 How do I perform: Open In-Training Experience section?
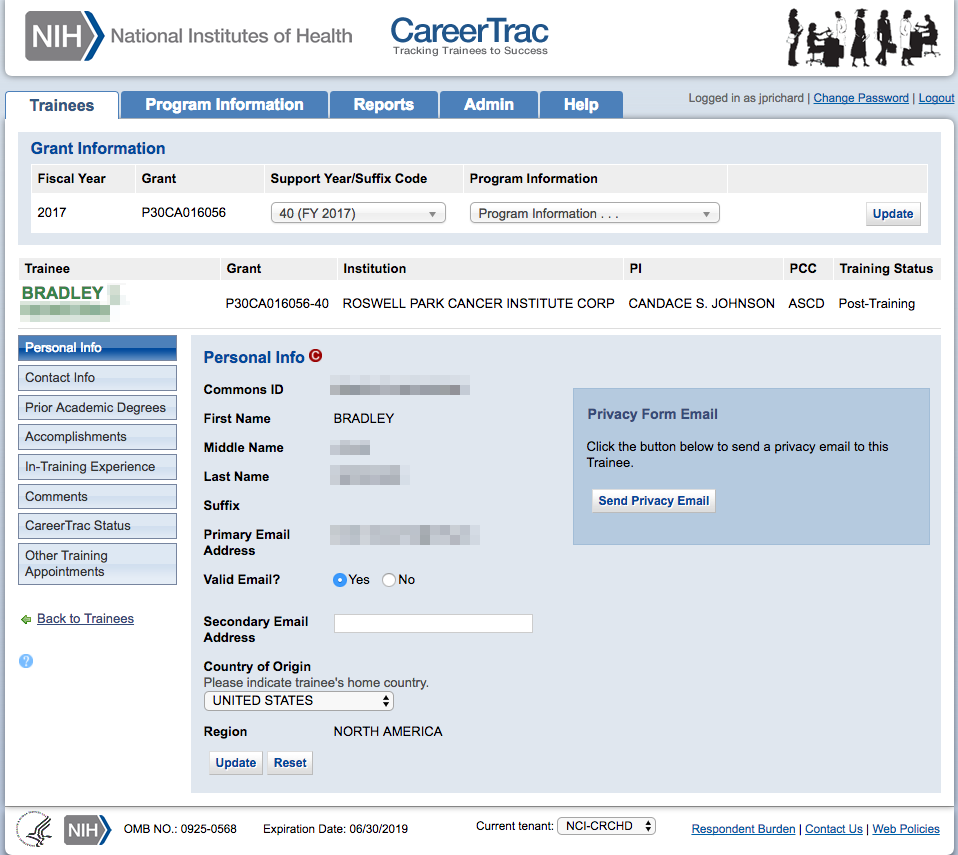tap(98, 467)
